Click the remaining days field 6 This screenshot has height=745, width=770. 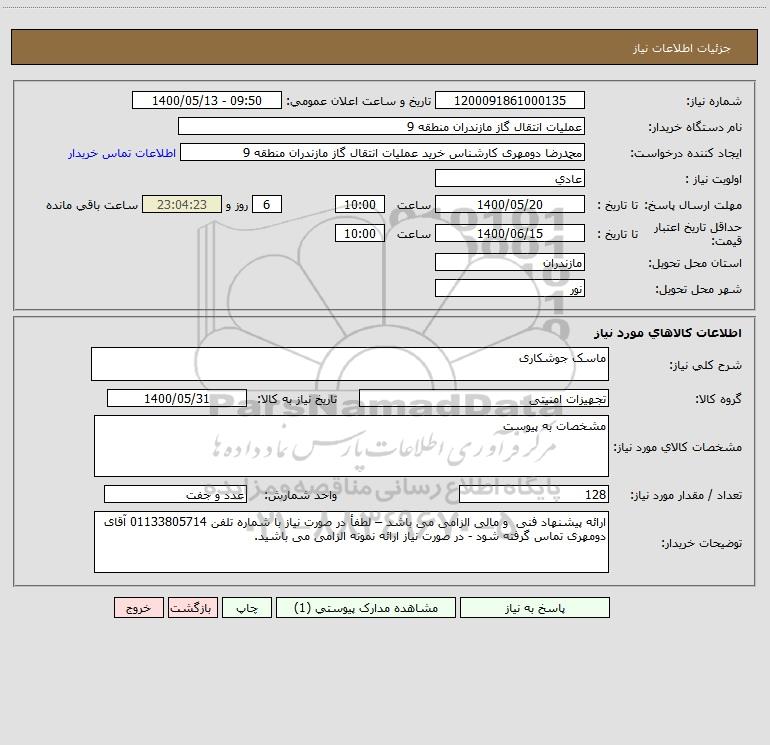[267, 204]
